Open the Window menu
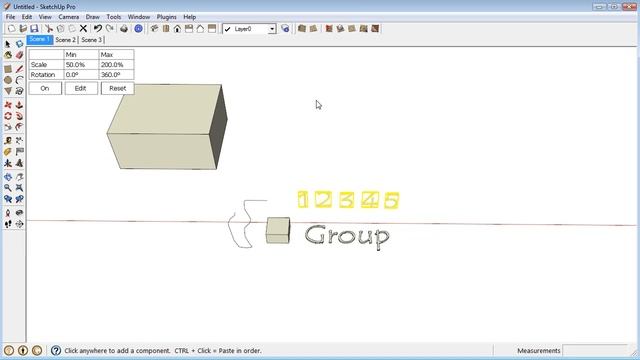This screenshot has width=640, height=360. point(139,17)
